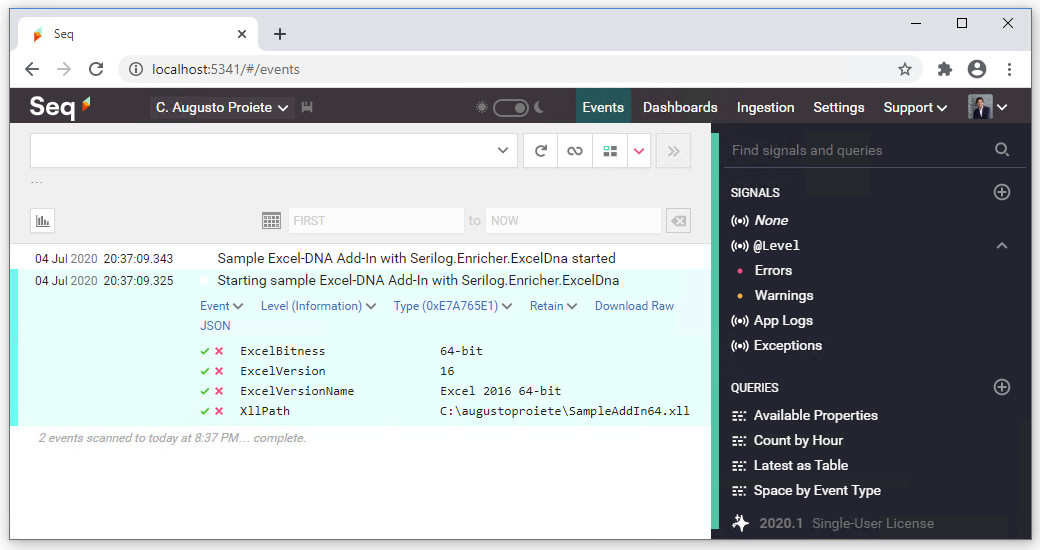
Task: Open the Events tab
Action: pos(603,107)
